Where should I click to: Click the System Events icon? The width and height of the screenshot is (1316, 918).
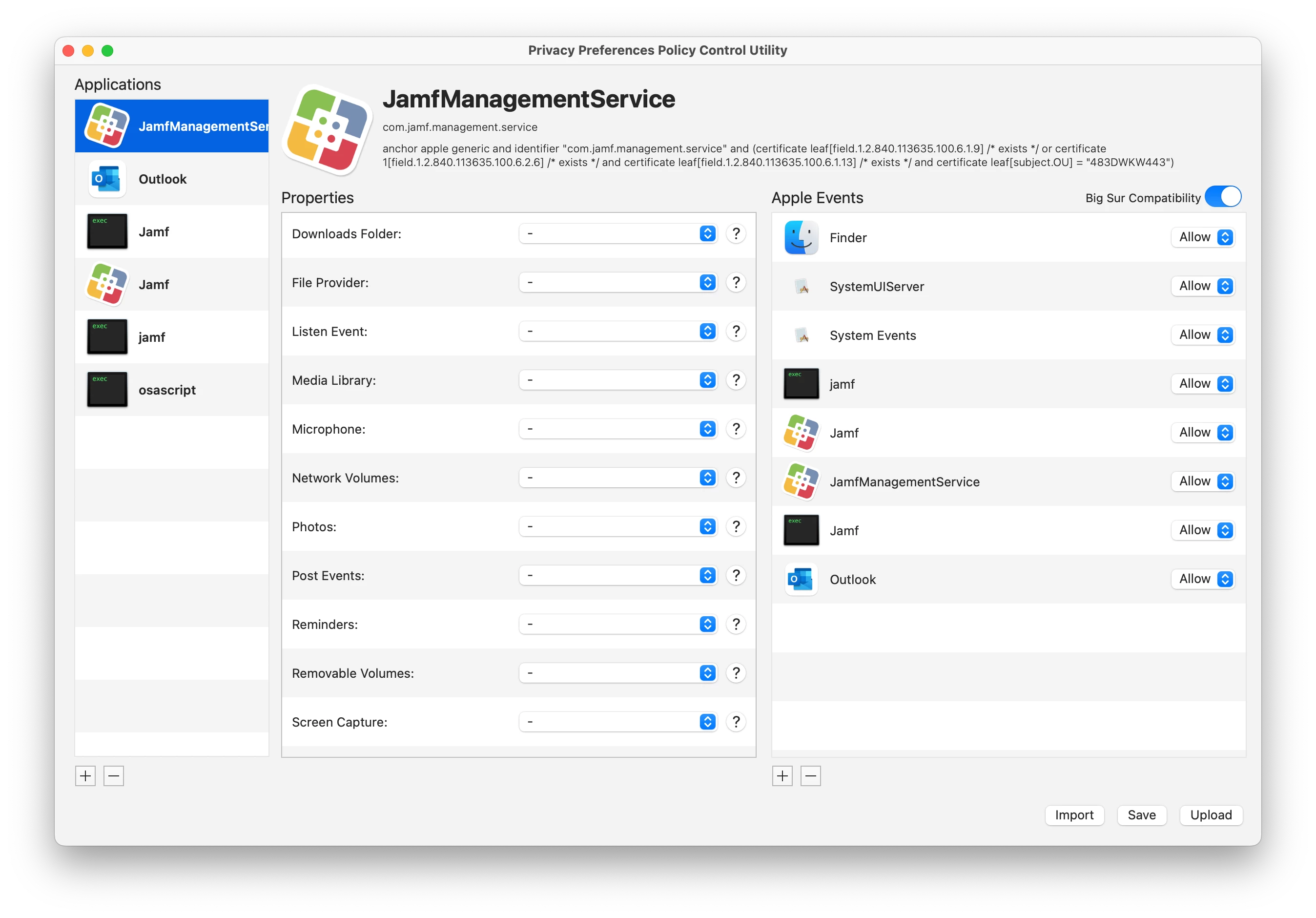pos(802,335)
